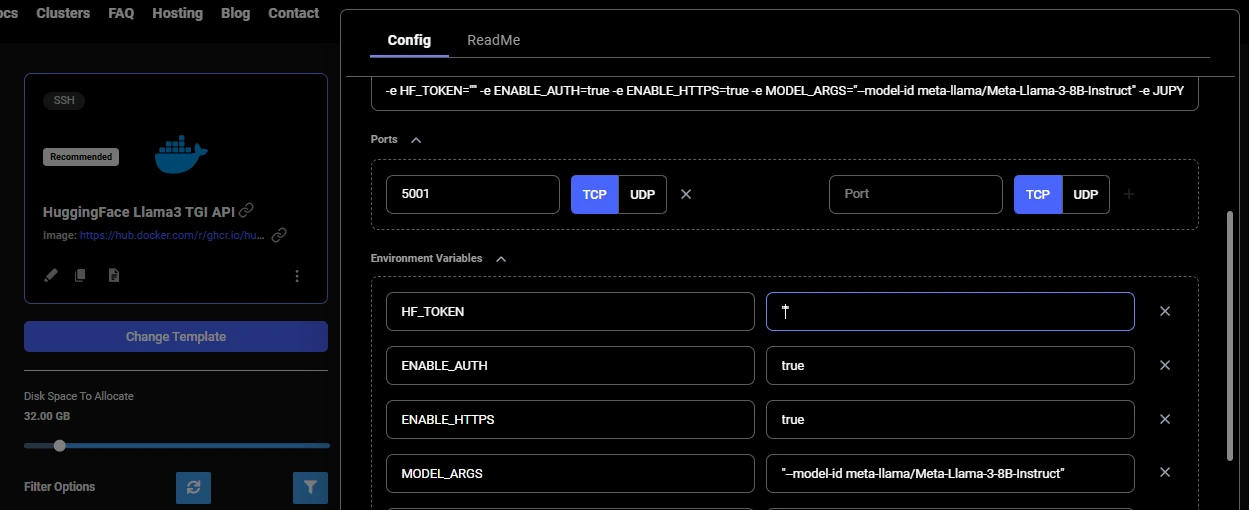The width and height of the screenshot is (1249, 510).
Task: Delete the MODEL_ARGS variable
Action: tap(1165, 473)
